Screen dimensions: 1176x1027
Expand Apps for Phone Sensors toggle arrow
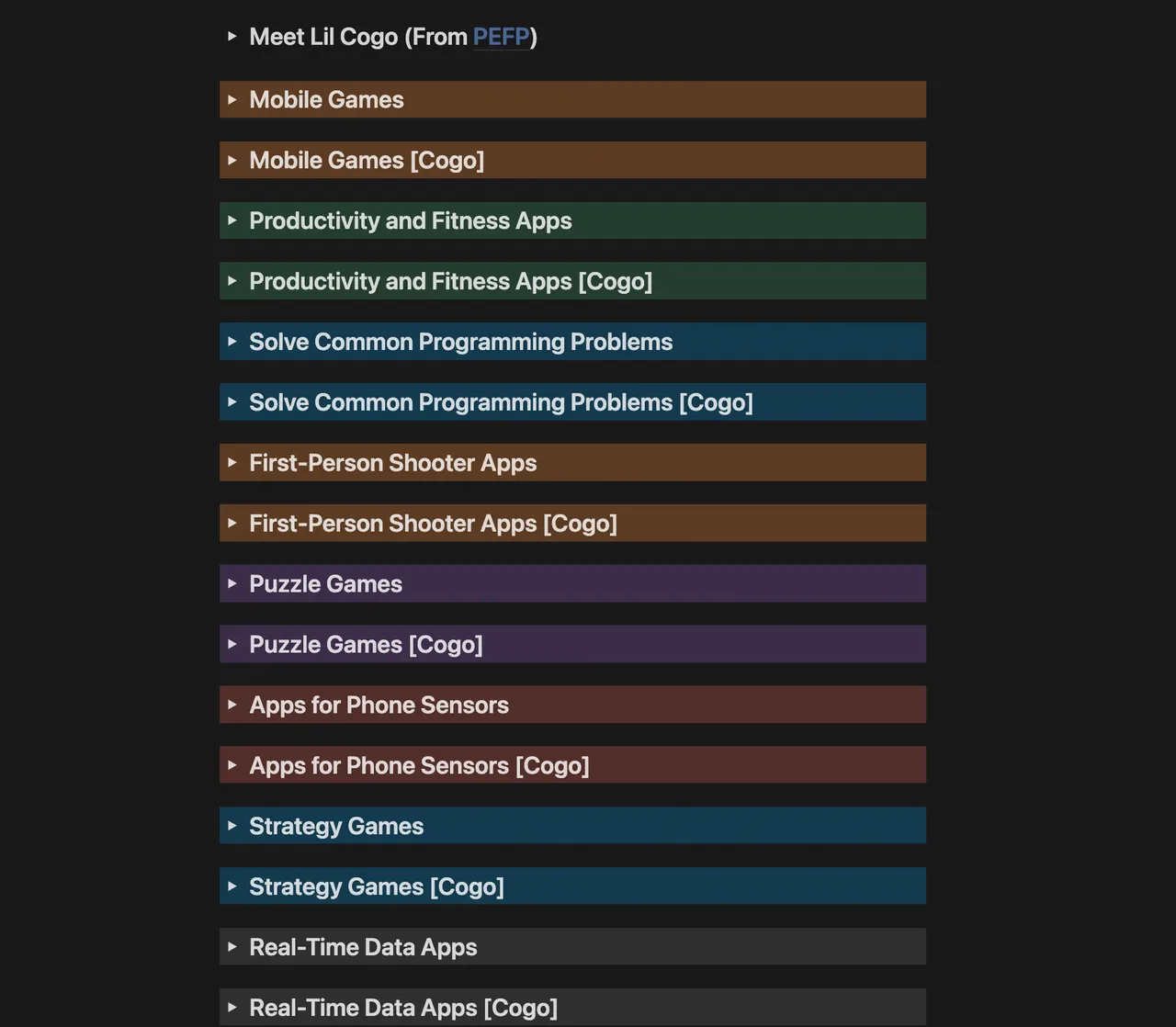[x=232, y=705]
